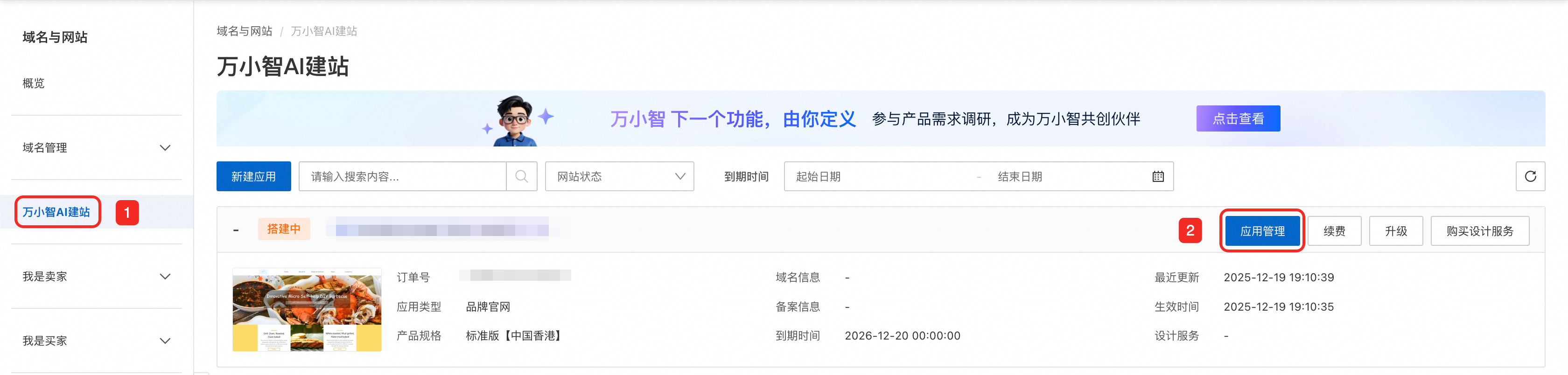1568x375 pixels.
Task: Click 点击查看 on the banner
Action: tap(1238, 119)
